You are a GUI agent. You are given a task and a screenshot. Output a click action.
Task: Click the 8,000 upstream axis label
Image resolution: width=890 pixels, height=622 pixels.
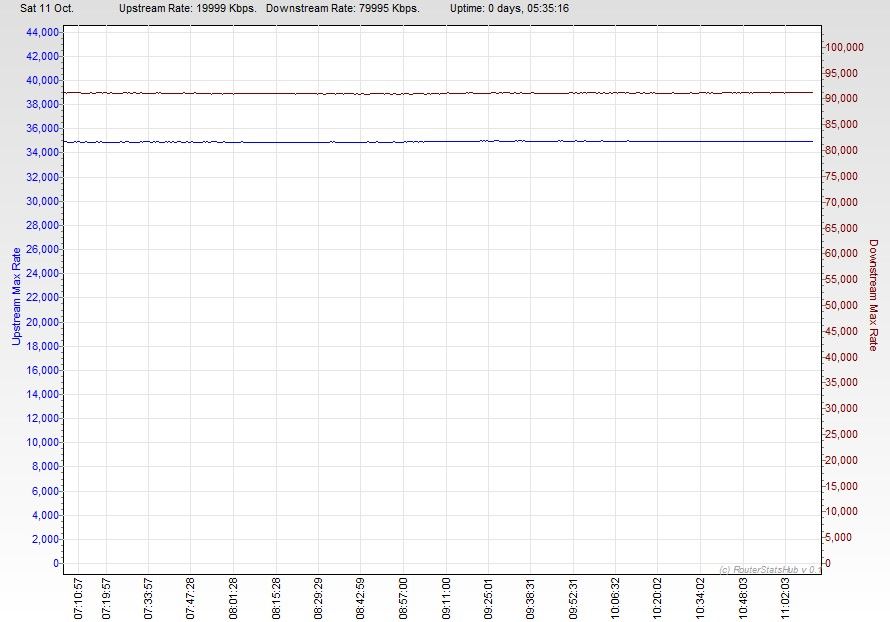click(45, 466)
